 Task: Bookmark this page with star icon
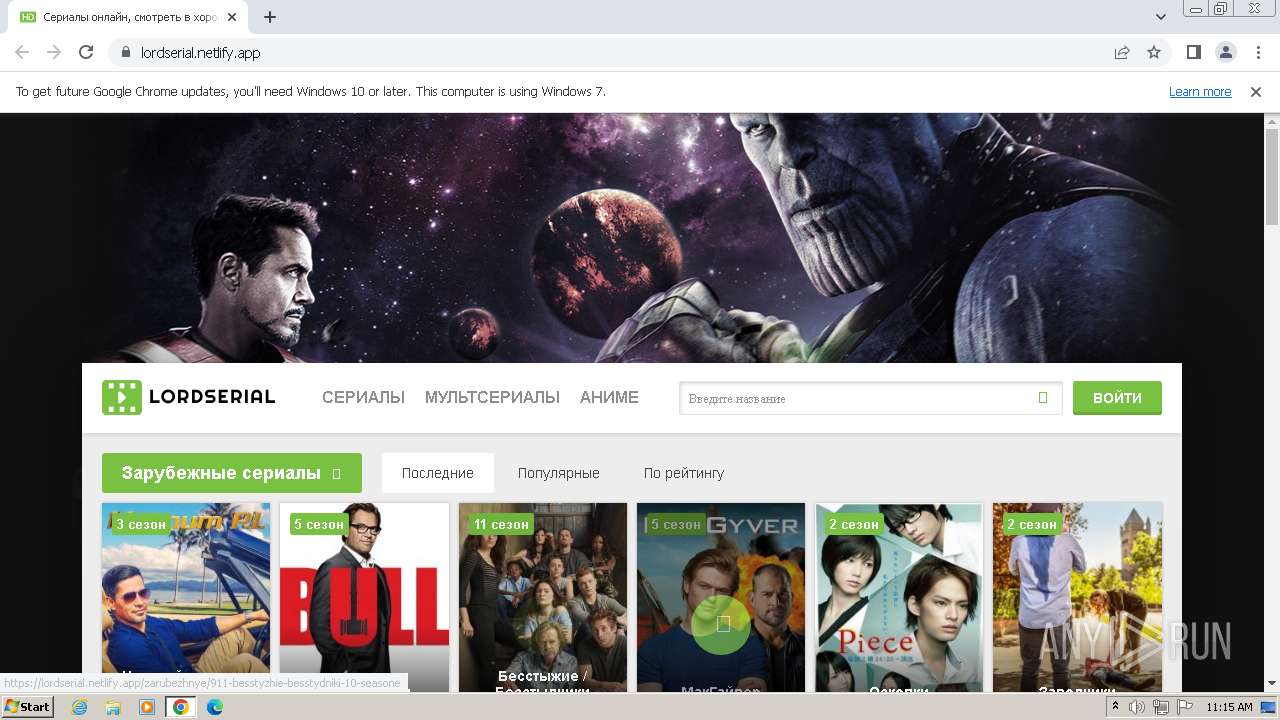click(x=1154, y=52)
